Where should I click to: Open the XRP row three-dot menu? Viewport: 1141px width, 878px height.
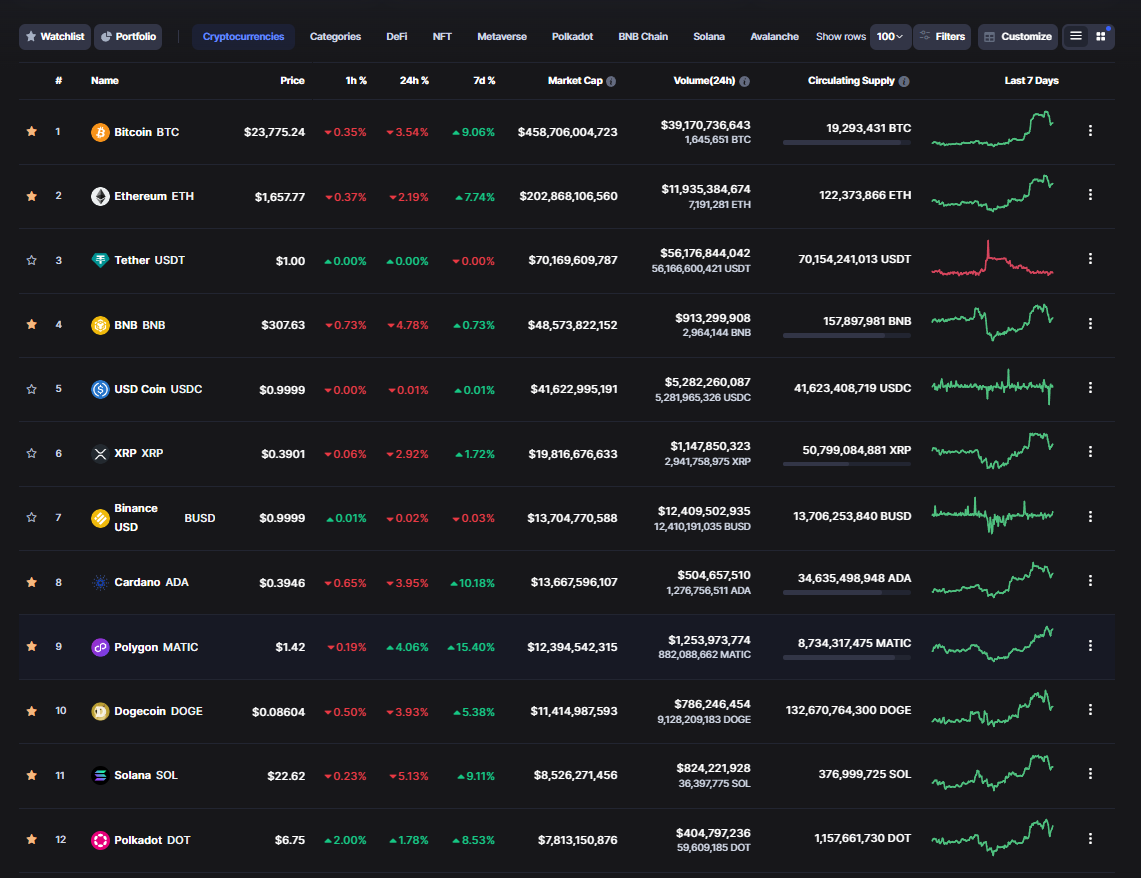click(1090, 452)
